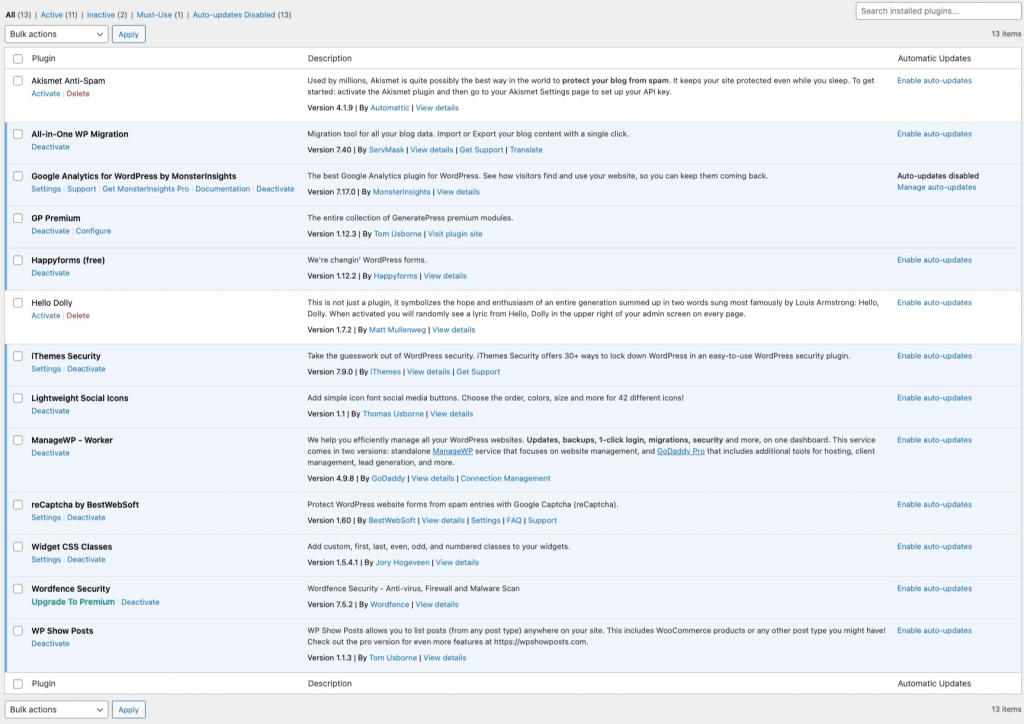Click the GoDaddy Pro link in description

click(x=680, y=451)
